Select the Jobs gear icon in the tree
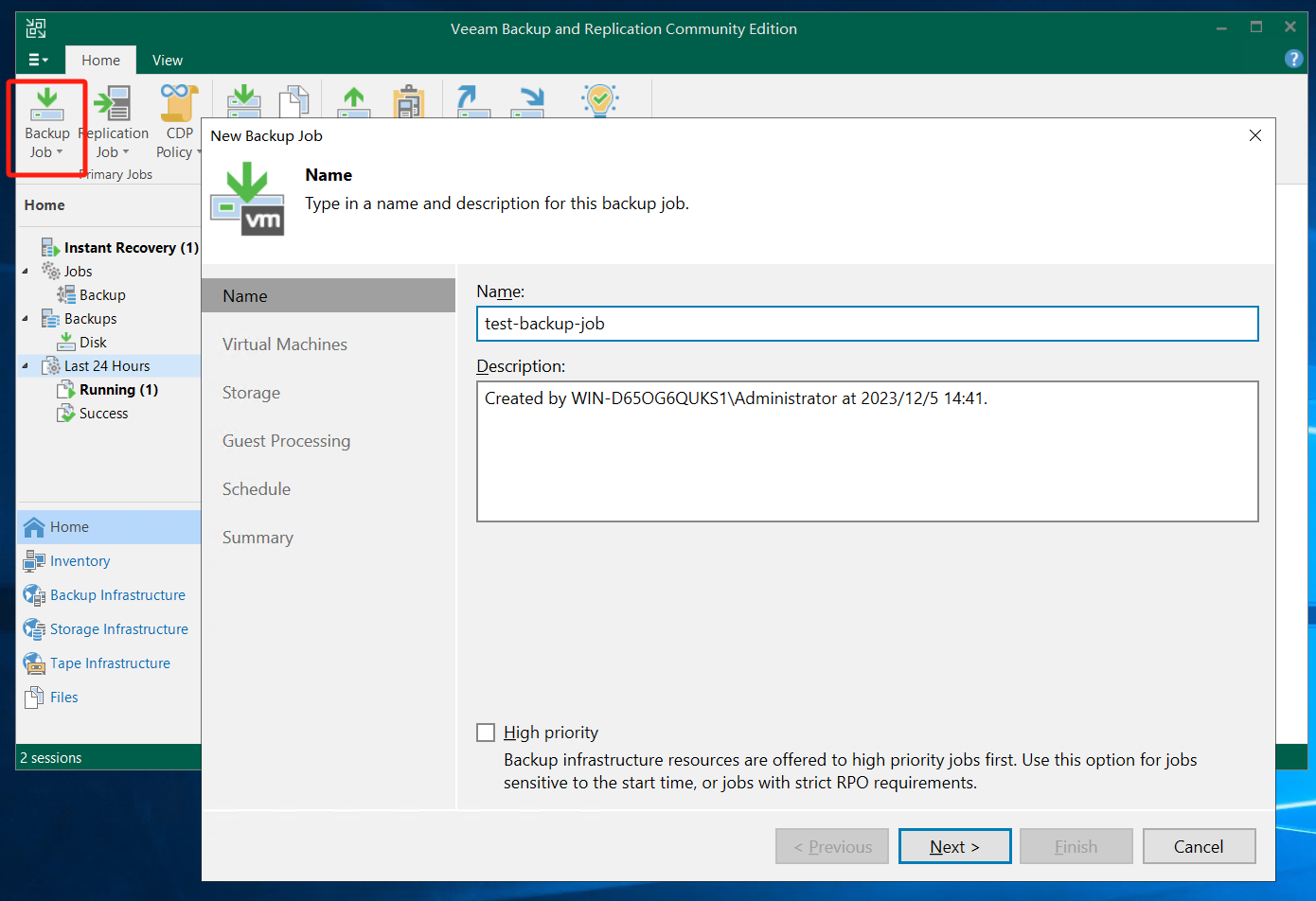 [x=51, y=272]
